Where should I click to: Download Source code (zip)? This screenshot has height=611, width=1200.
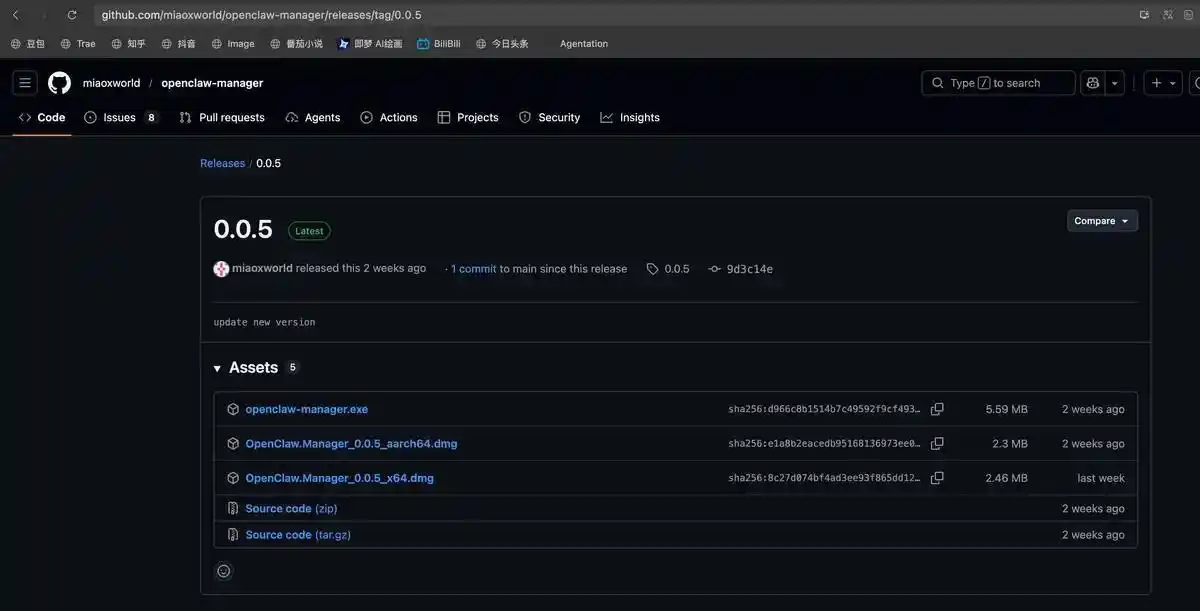click(x=291, y=509)
